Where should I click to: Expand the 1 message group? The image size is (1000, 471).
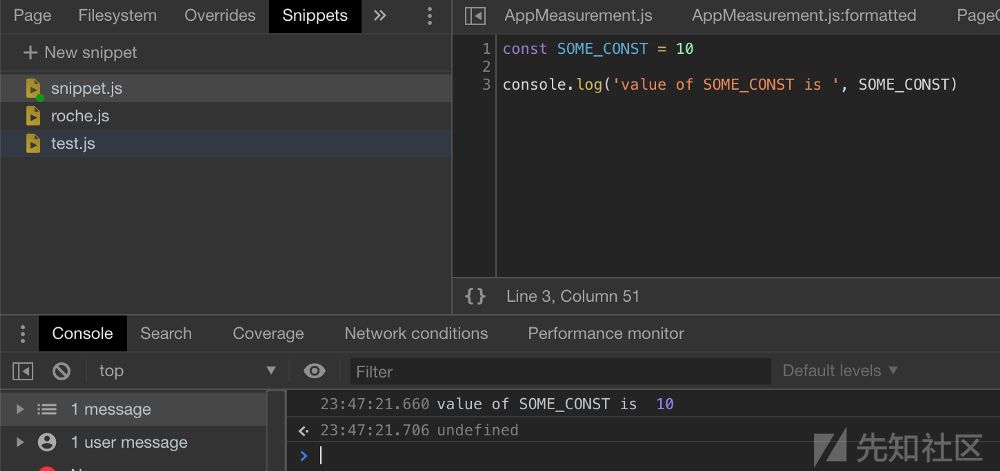pos(19,409)
